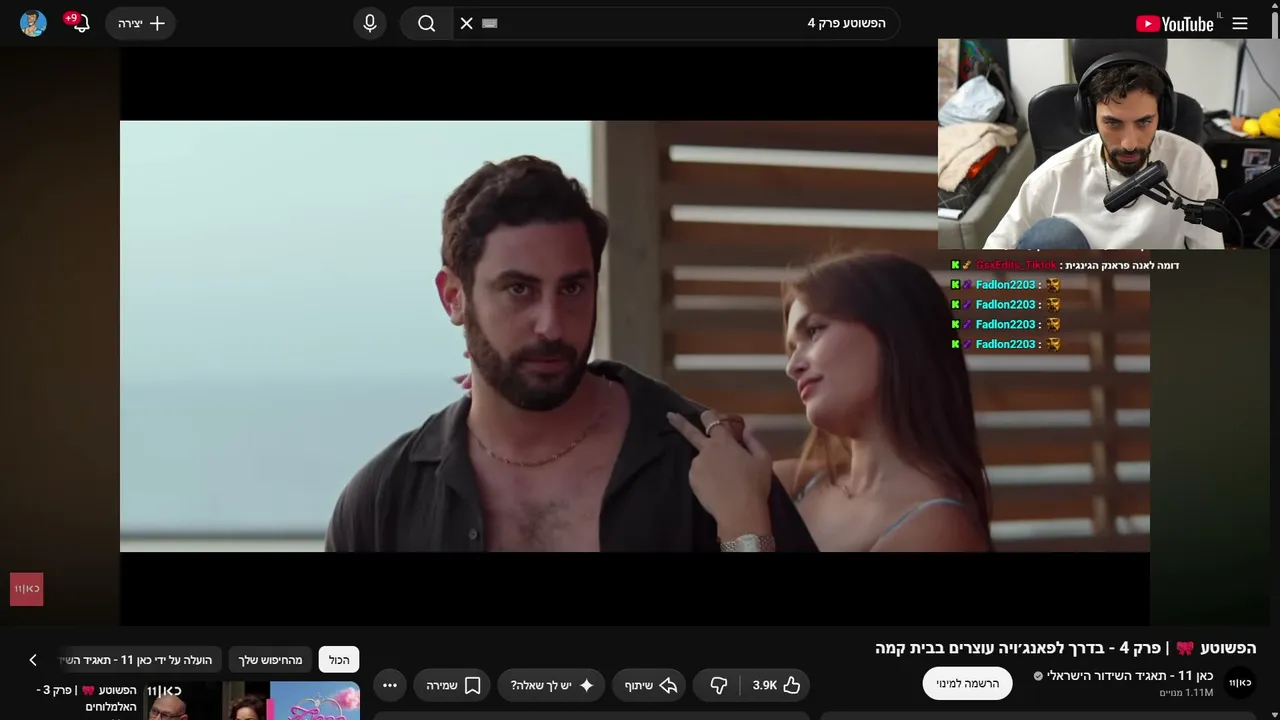Screen dimensions: 1280x720
Task: Clear the search query with X
Action: tap(466, 23)
